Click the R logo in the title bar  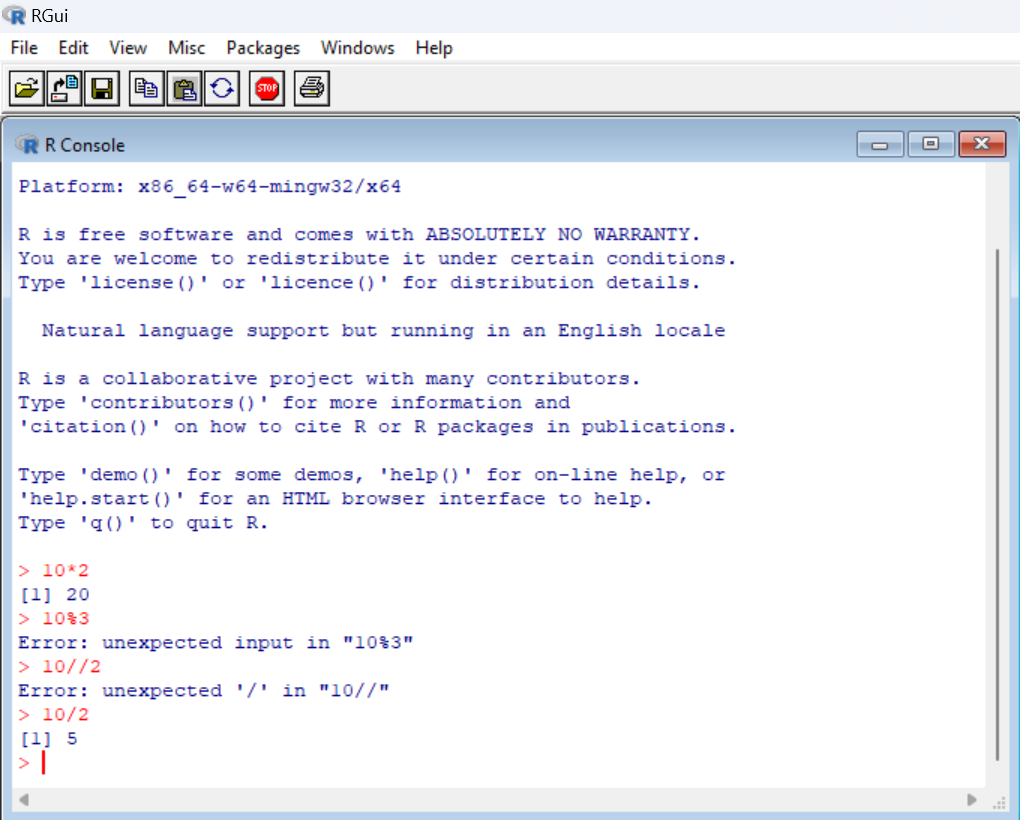[x=12, y=14]
